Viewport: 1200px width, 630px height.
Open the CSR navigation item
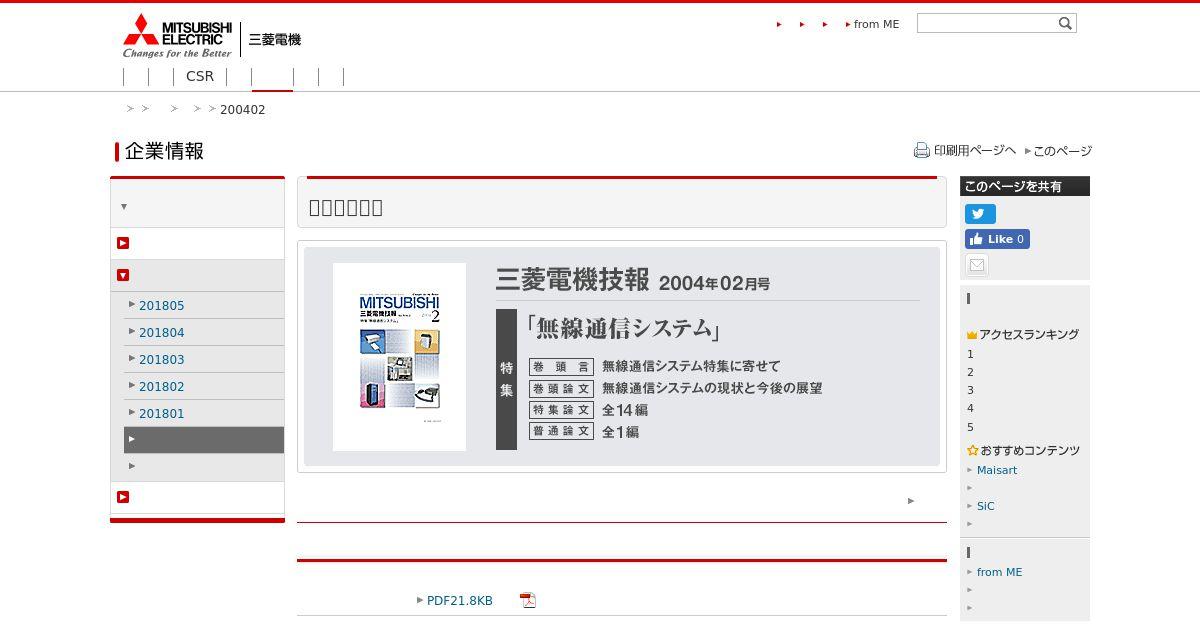[x=200, y=76]
